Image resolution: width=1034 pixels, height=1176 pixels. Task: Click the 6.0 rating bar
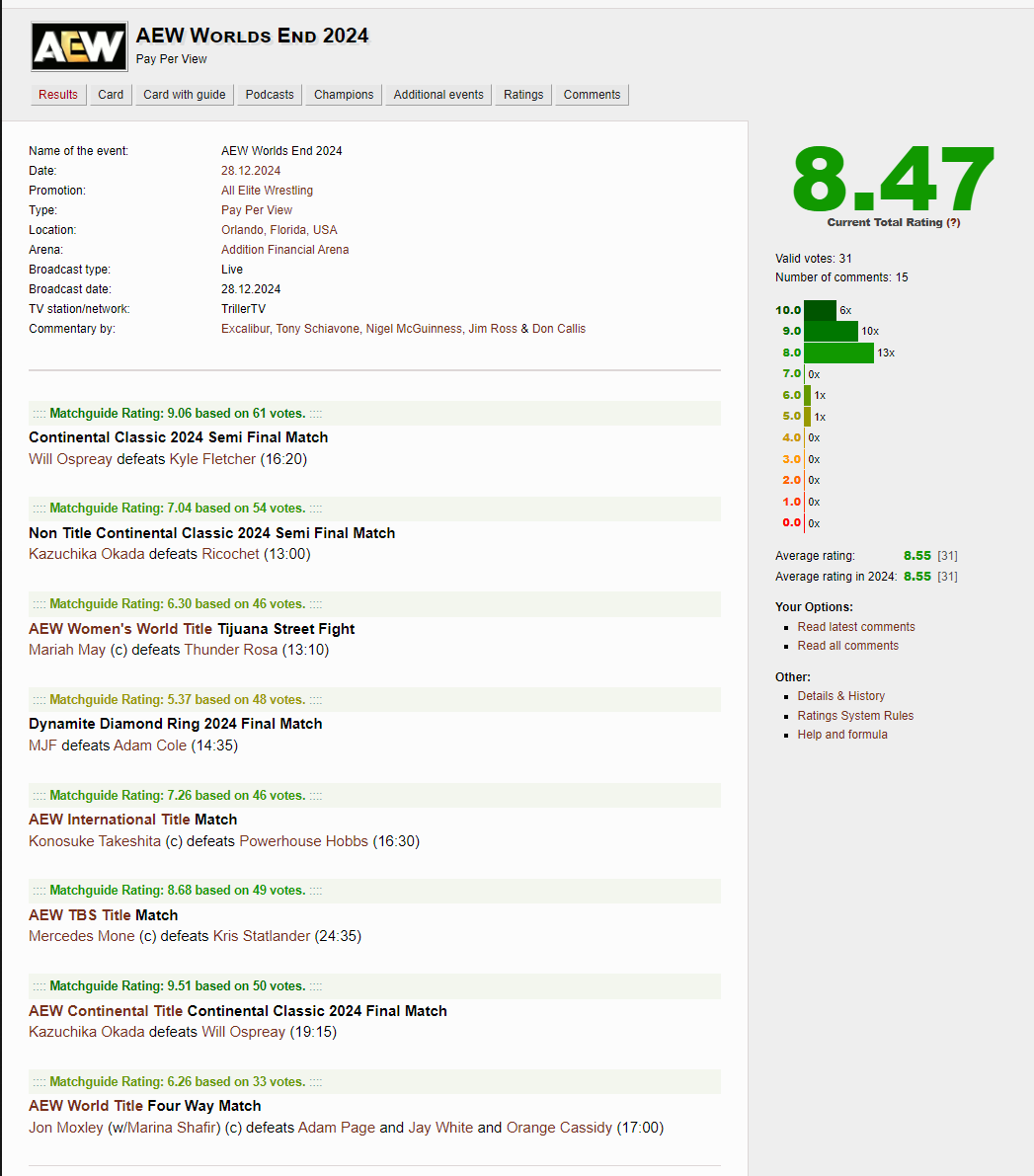pos(808,395)
